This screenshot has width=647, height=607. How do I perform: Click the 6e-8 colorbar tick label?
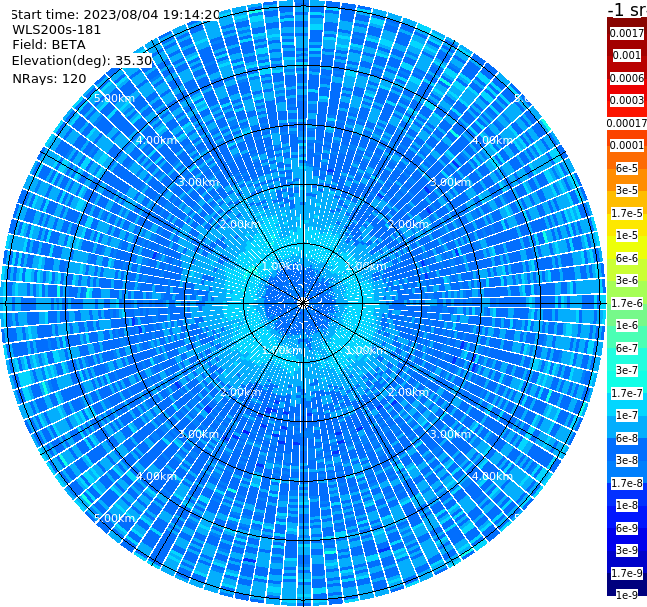[x=627, y=438]
